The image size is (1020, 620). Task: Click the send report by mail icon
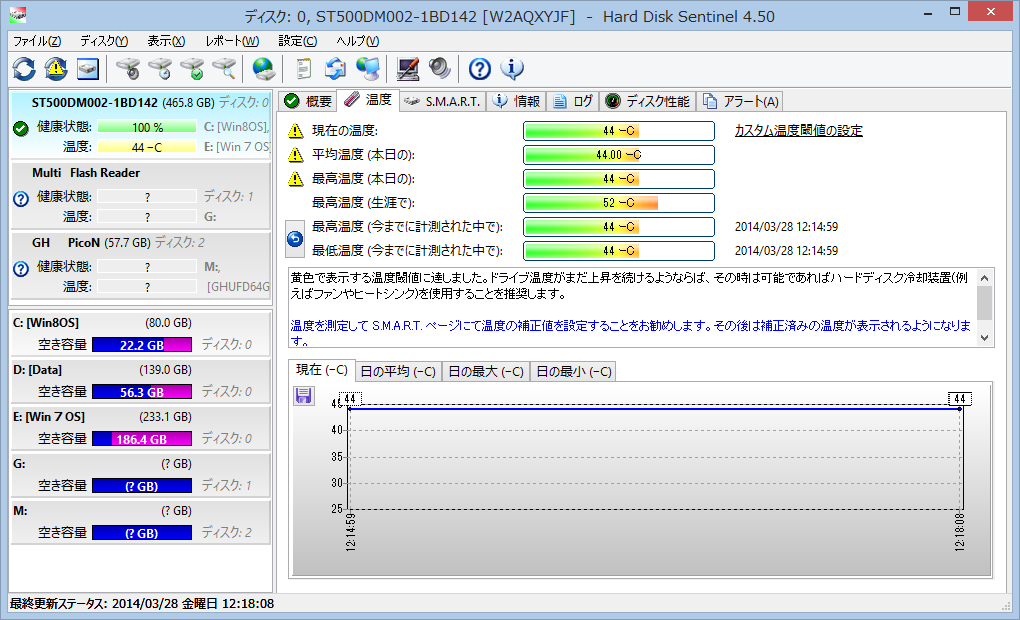tap(336, 68)
